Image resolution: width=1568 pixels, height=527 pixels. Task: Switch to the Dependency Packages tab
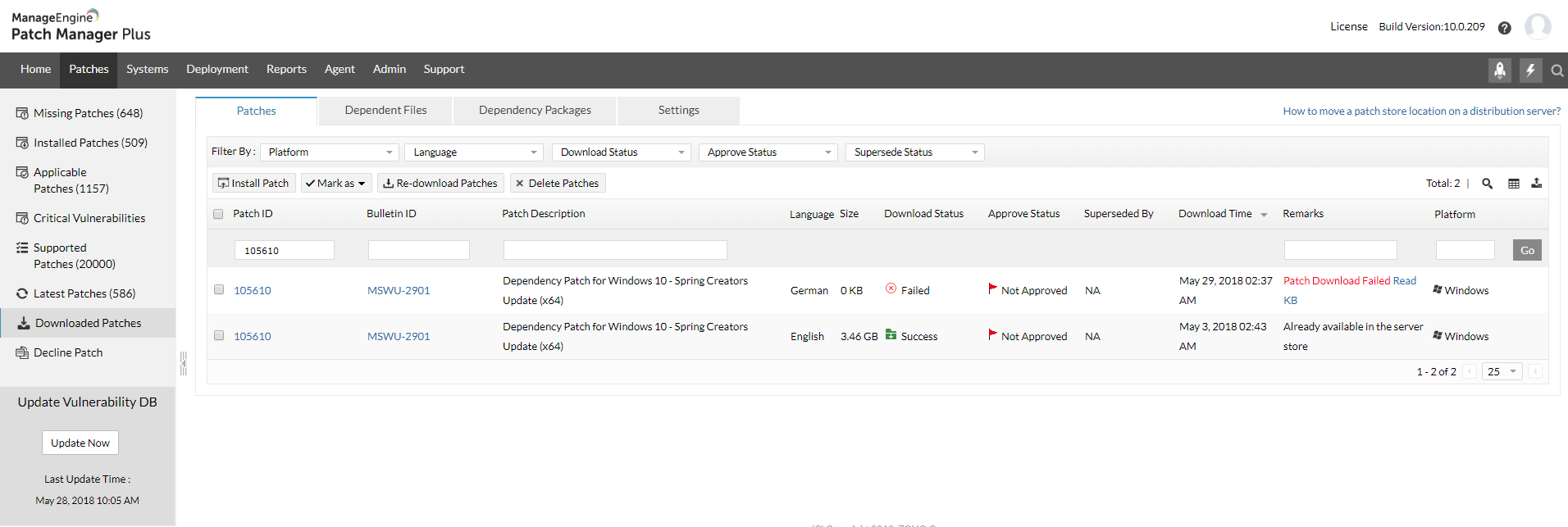coord(535,111)
